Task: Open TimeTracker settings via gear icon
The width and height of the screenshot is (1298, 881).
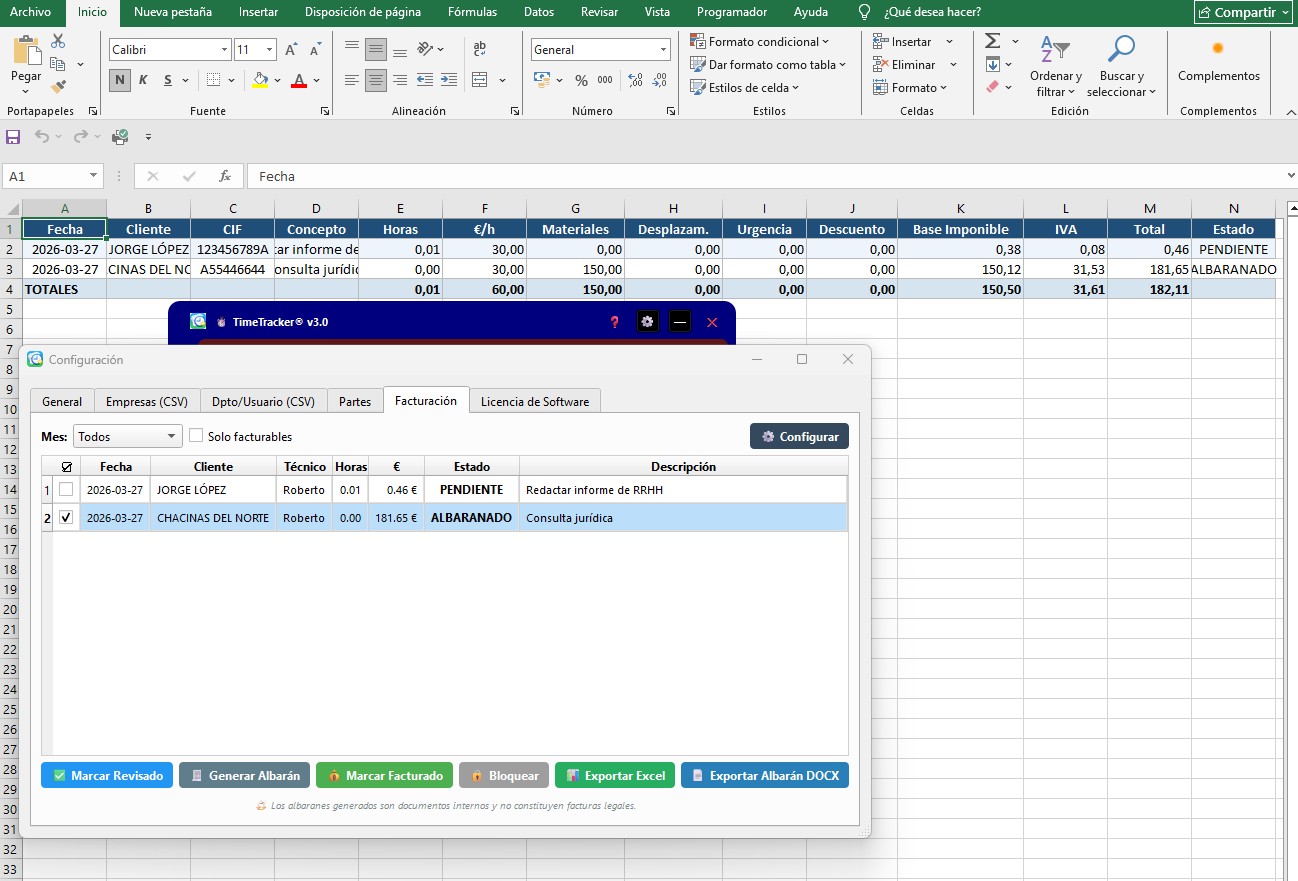Action: tap(645, 322)
